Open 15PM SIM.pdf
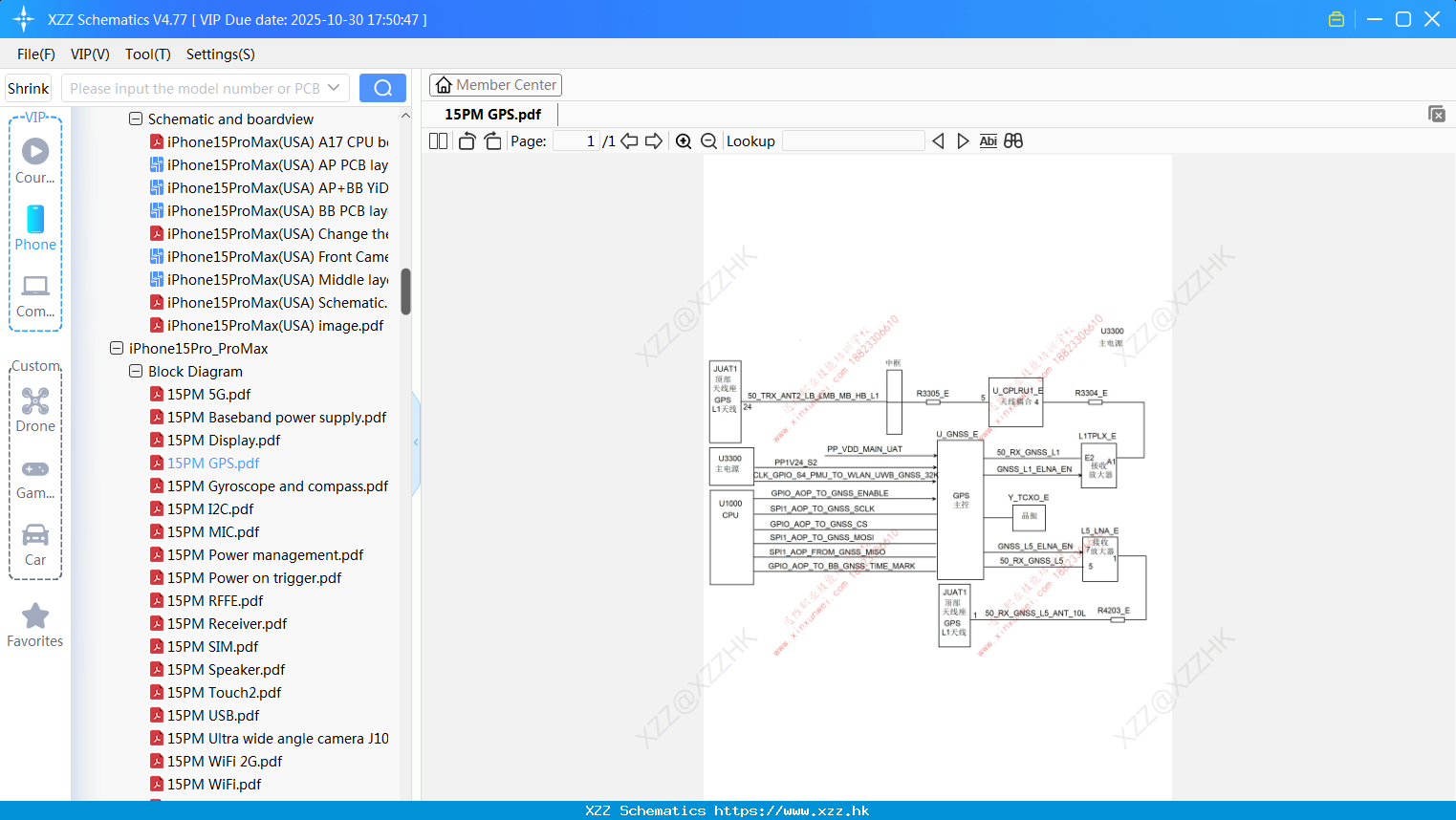The height and width of the screenshot is (820, 1456). click(x=212, y=646)
